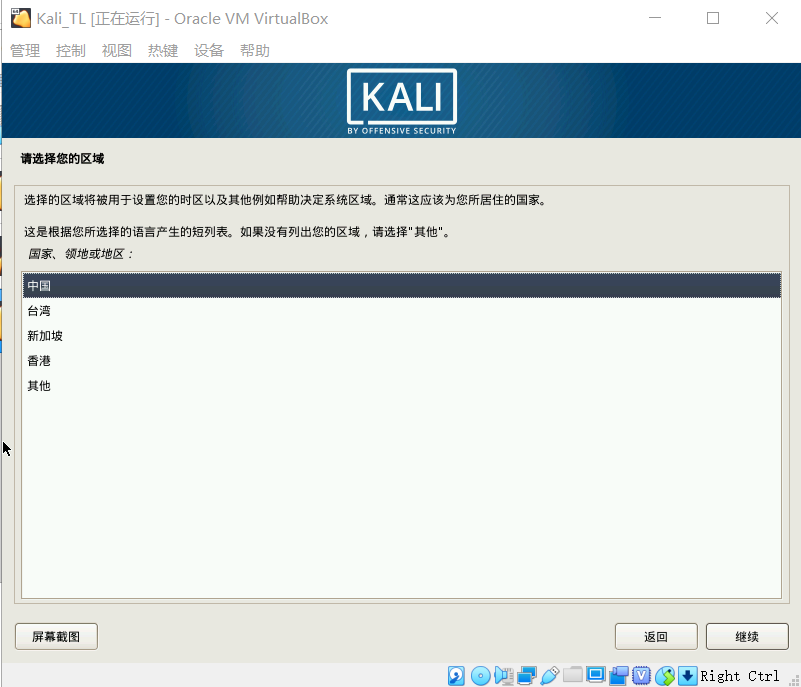Open the audio settings status icon
The height and width of the screenshot is (687, 801).
point(504,675)
